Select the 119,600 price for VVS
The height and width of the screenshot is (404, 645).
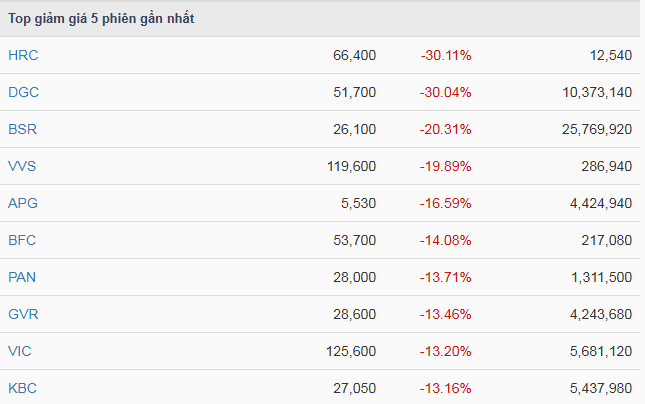coord(350,166)
